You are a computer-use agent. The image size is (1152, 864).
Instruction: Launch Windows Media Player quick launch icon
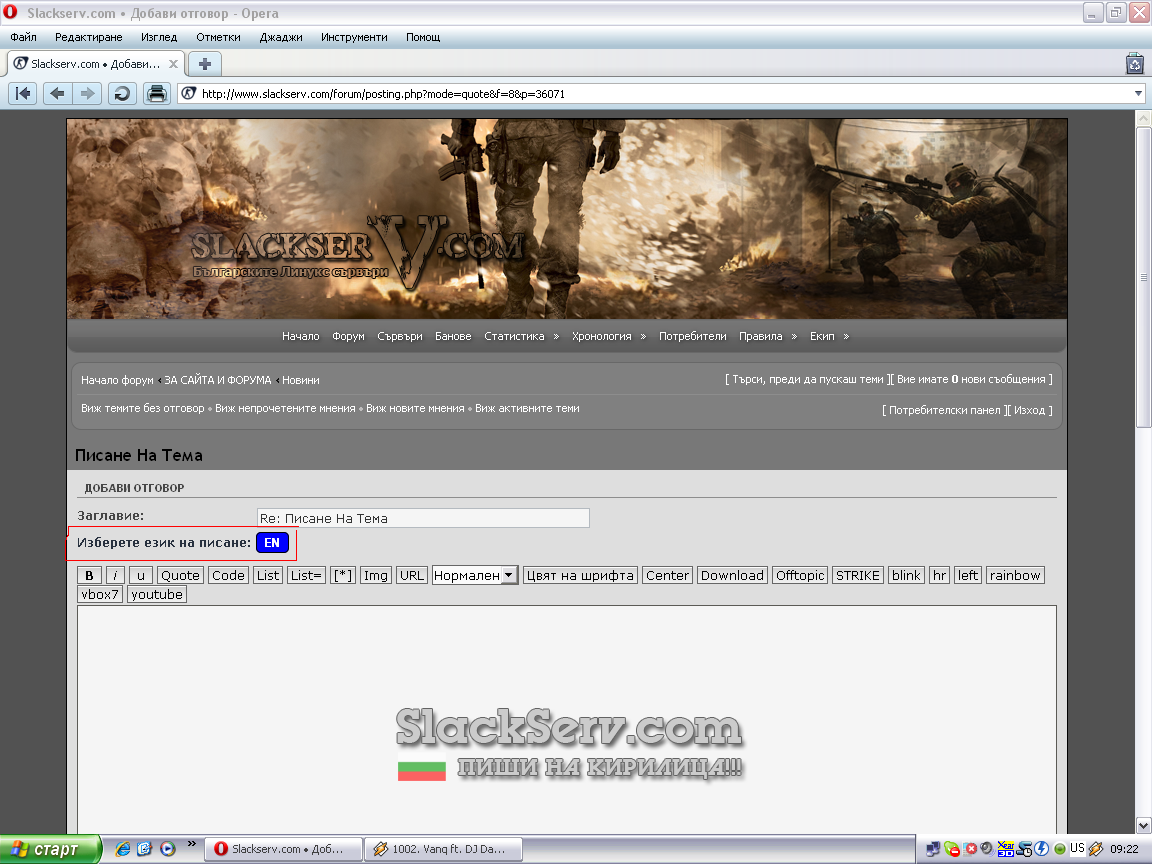pyautogui.click(x=168, y=849)
